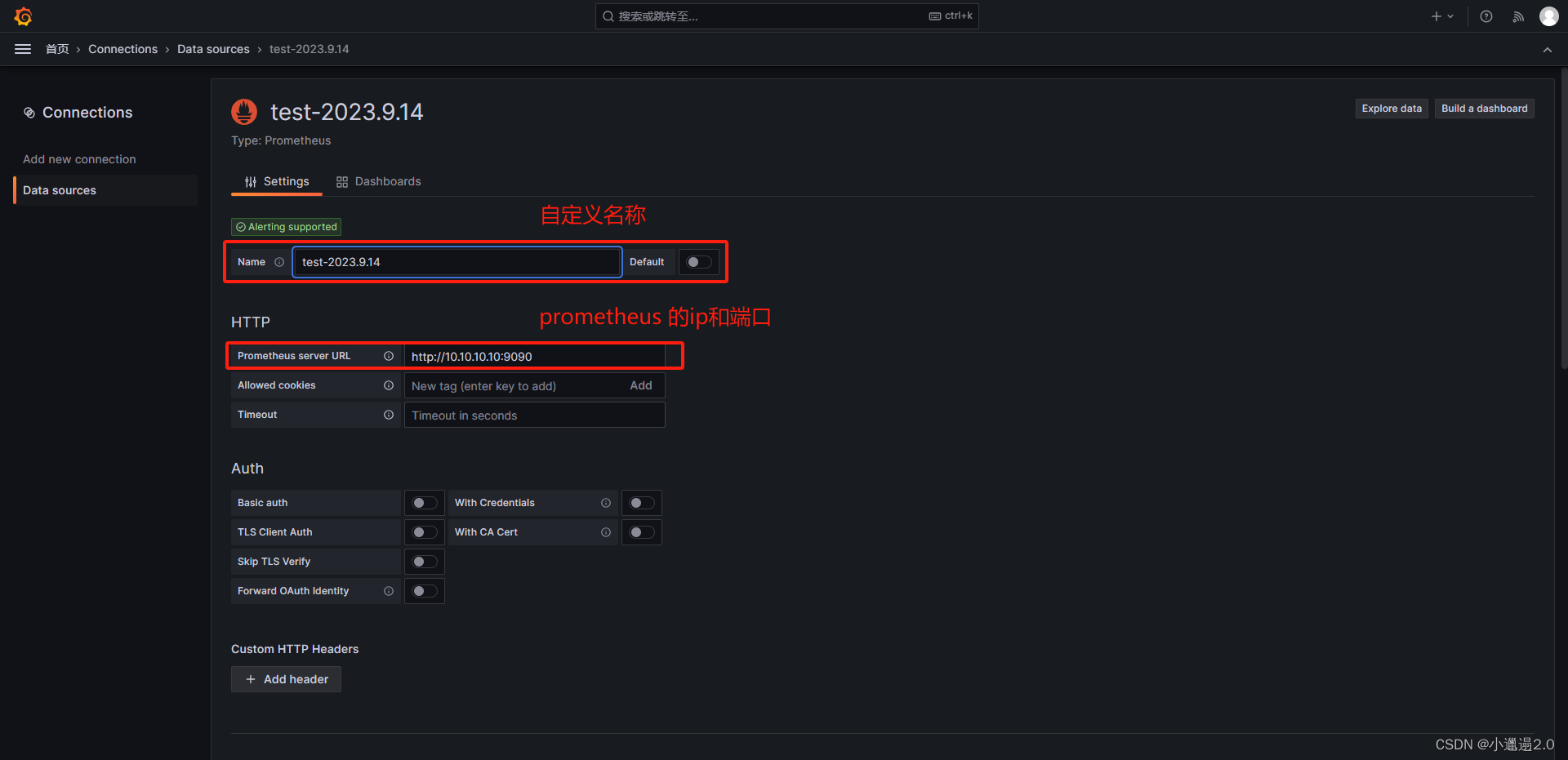The width and height of the screenshot is (1568, 760).
Task: Focus the Timeout in seconds field
Action: pos(535,415)
